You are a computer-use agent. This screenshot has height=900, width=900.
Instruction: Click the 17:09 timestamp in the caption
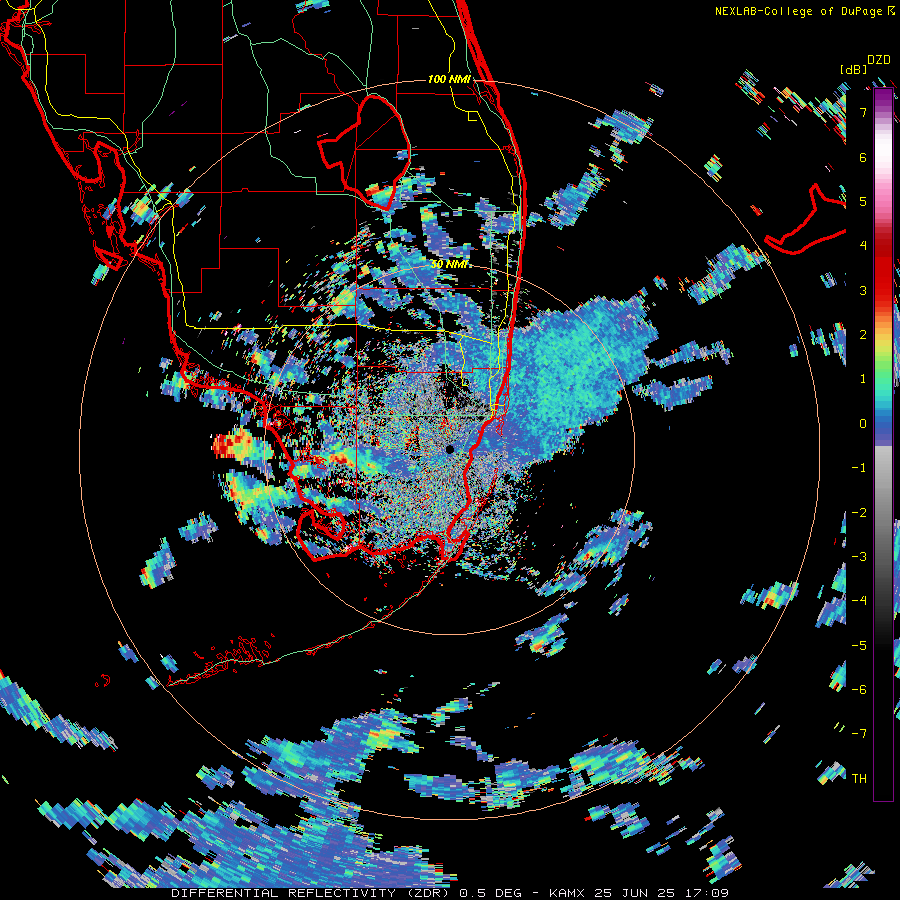coord(708,893)
